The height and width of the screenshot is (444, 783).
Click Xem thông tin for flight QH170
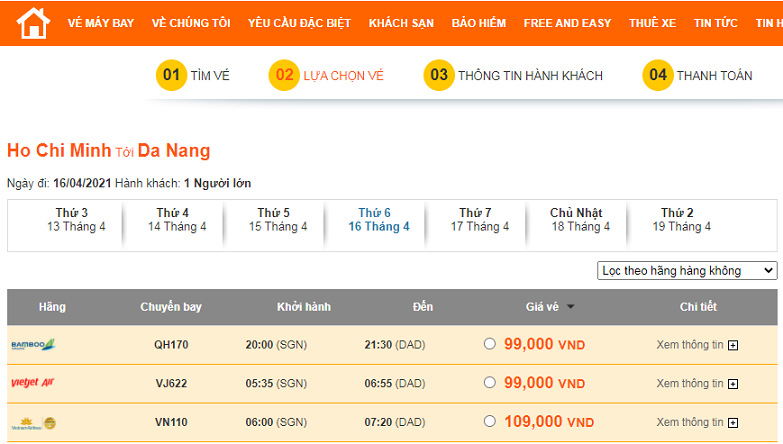tap(690, 345)
